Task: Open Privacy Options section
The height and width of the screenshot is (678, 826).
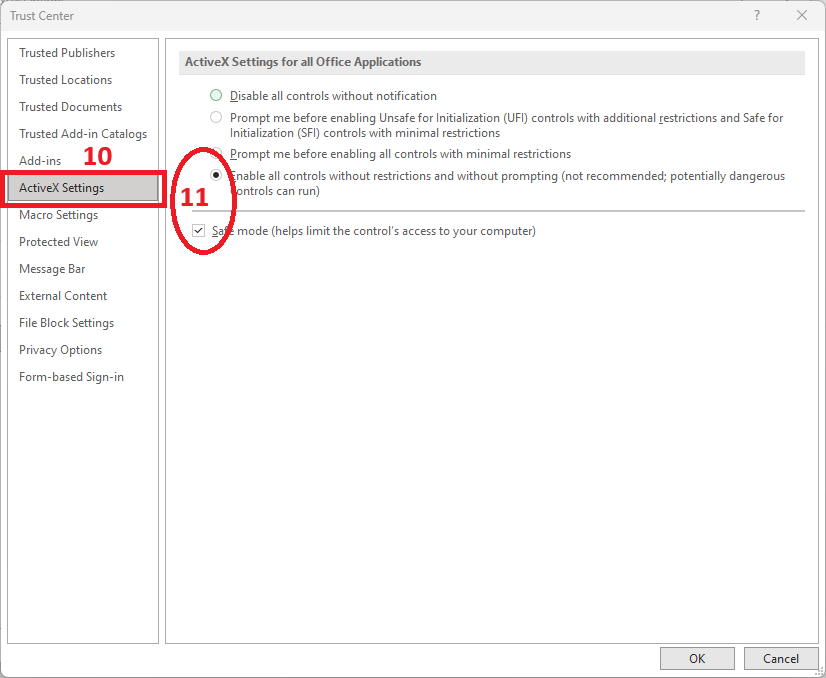Action: [x=61, y=350]
